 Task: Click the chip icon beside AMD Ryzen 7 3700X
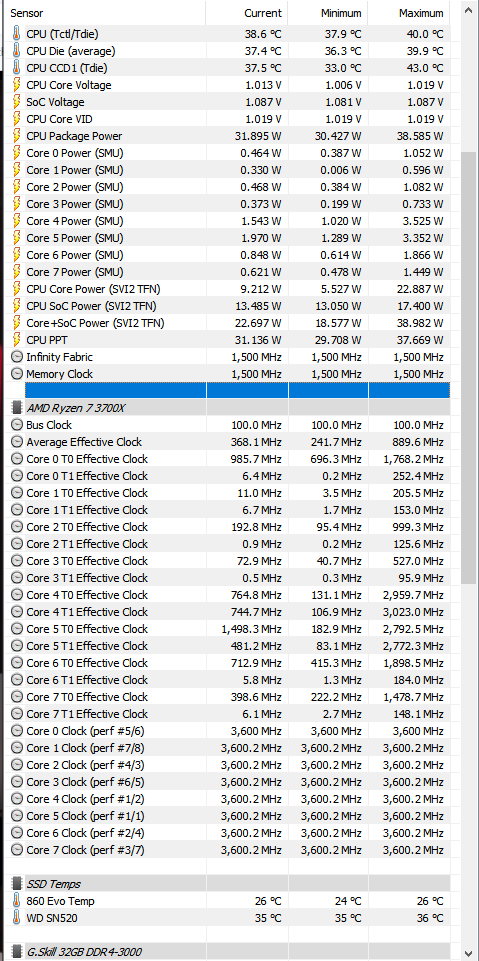point(17,408)
